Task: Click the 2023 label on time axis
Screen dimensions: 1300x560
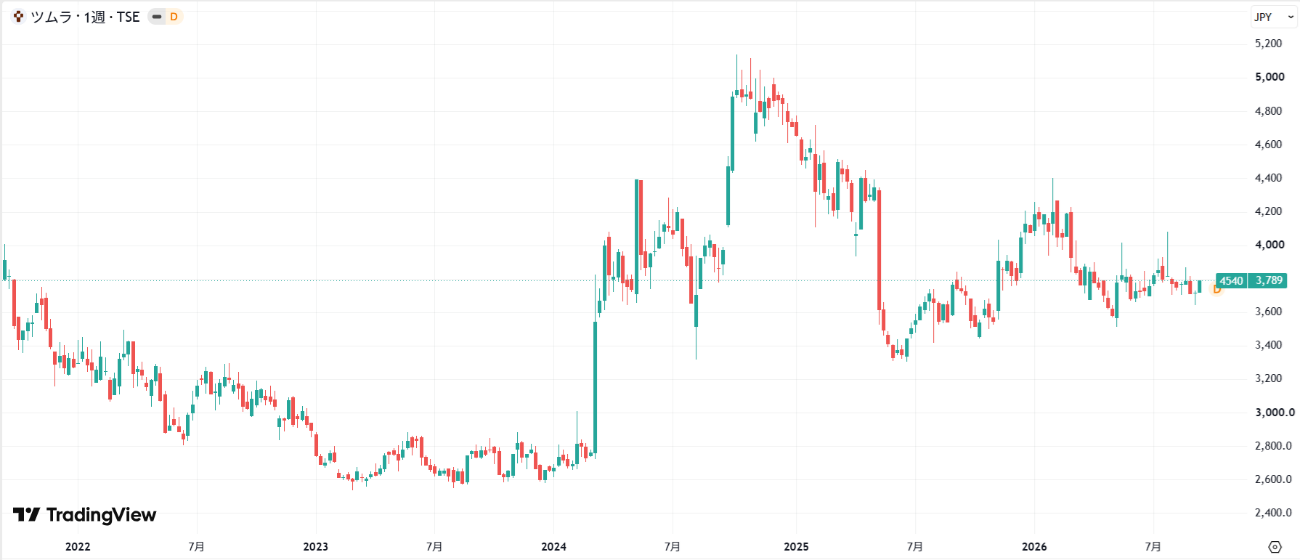Action: pos(315,547)
